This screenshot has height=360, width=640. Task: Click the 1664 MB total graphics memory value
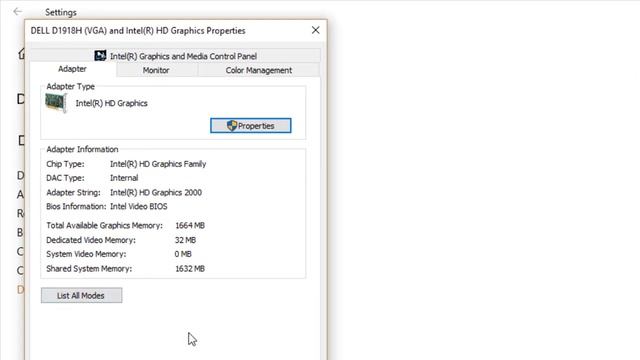[190, 225]
